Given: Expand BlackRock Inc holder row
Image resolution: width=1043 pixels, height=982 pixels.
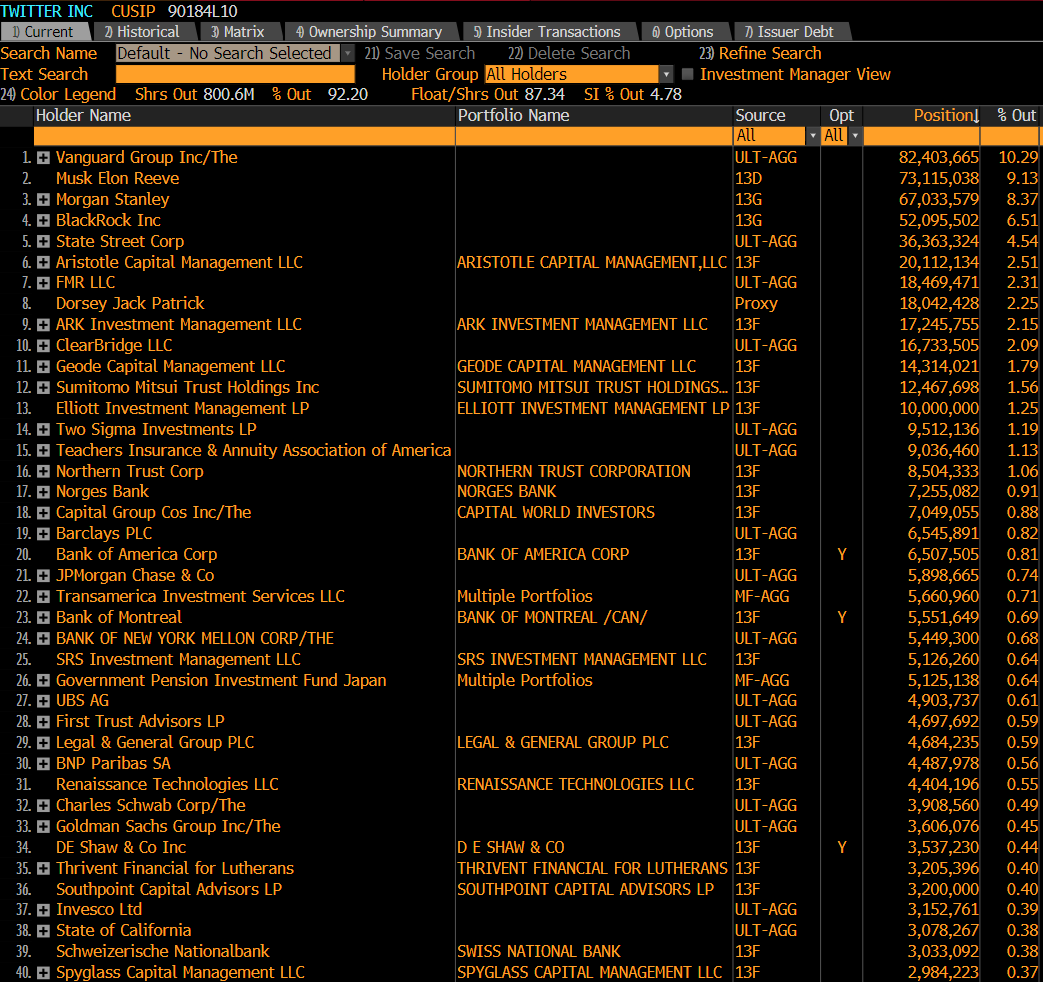Looking at the screenshot, I should click(x=43, y=220).
